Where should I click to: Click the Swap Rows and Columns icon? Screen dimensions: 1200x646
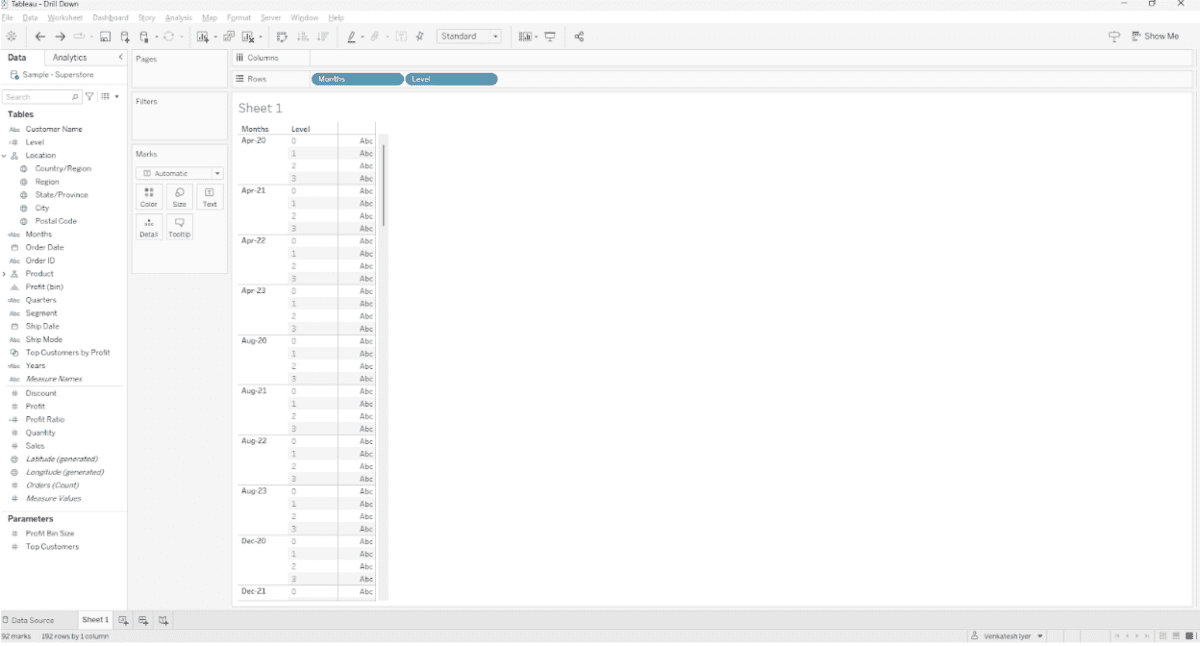tap(282, 37)
